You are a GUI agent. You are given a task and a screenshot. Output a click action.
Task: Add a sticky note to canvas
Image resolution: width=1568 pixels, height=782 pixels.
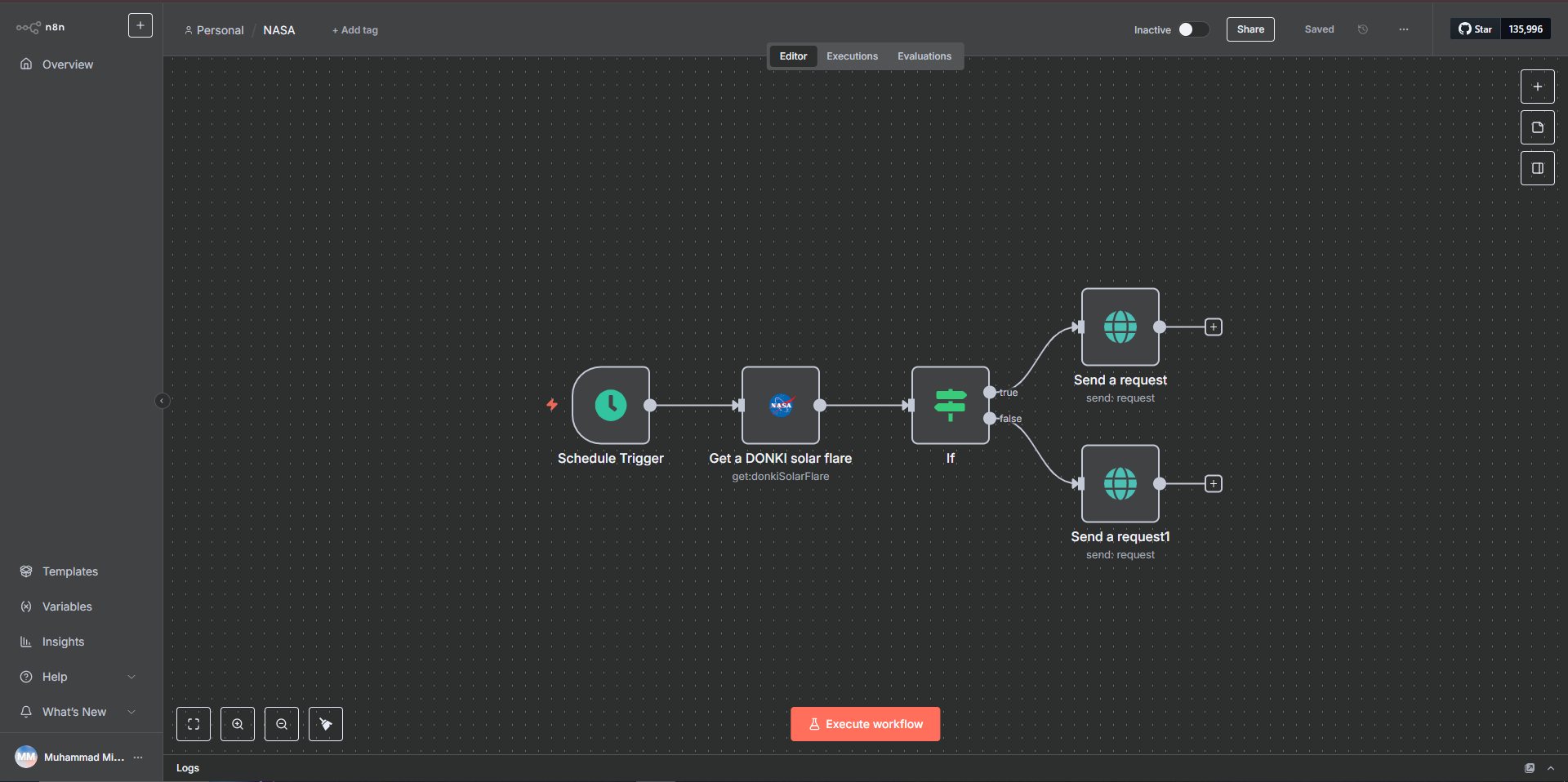coord(1537,127)
